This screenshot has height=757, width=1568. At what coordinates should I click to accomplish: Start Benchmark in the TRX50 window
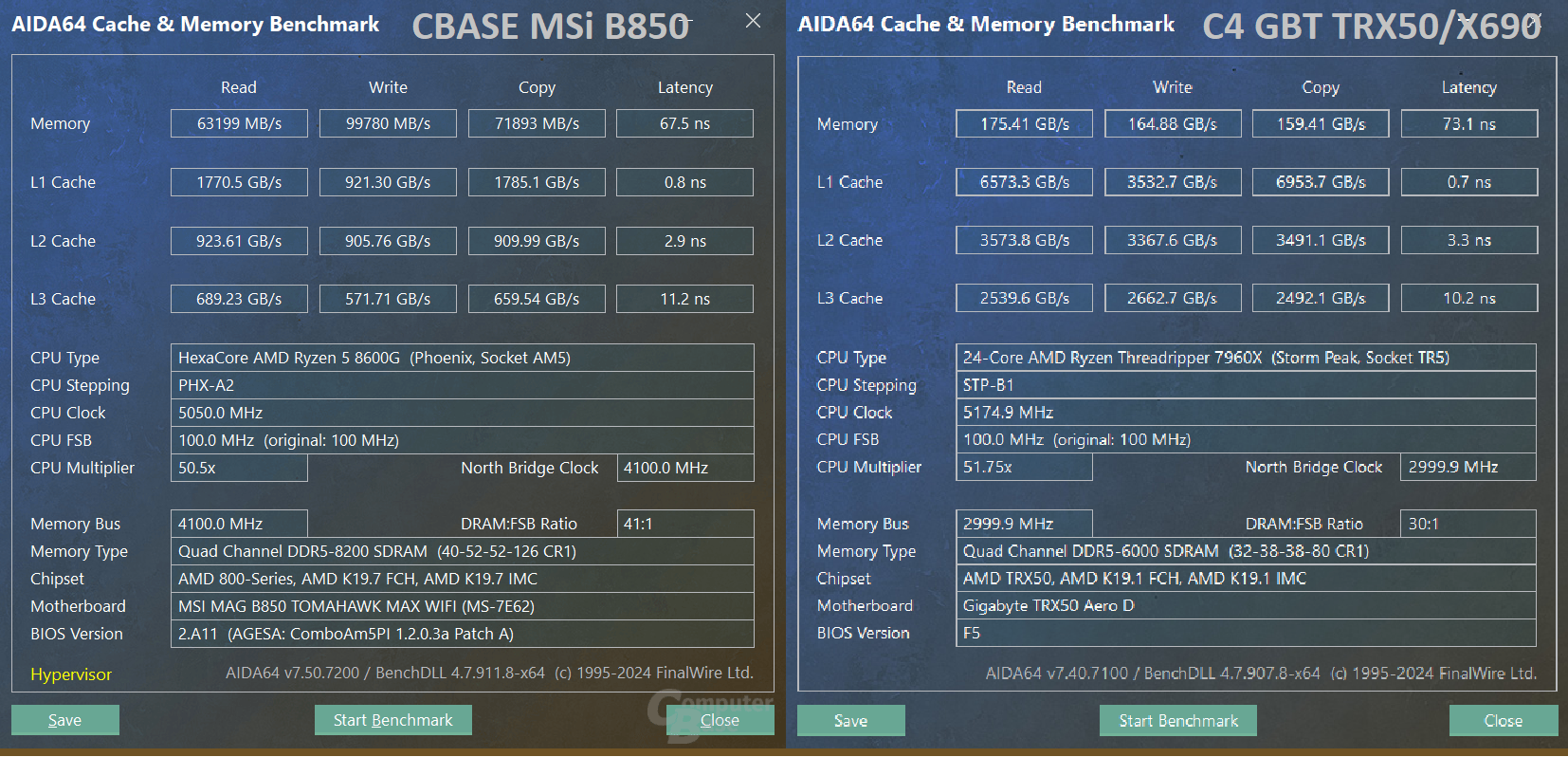1178,721
